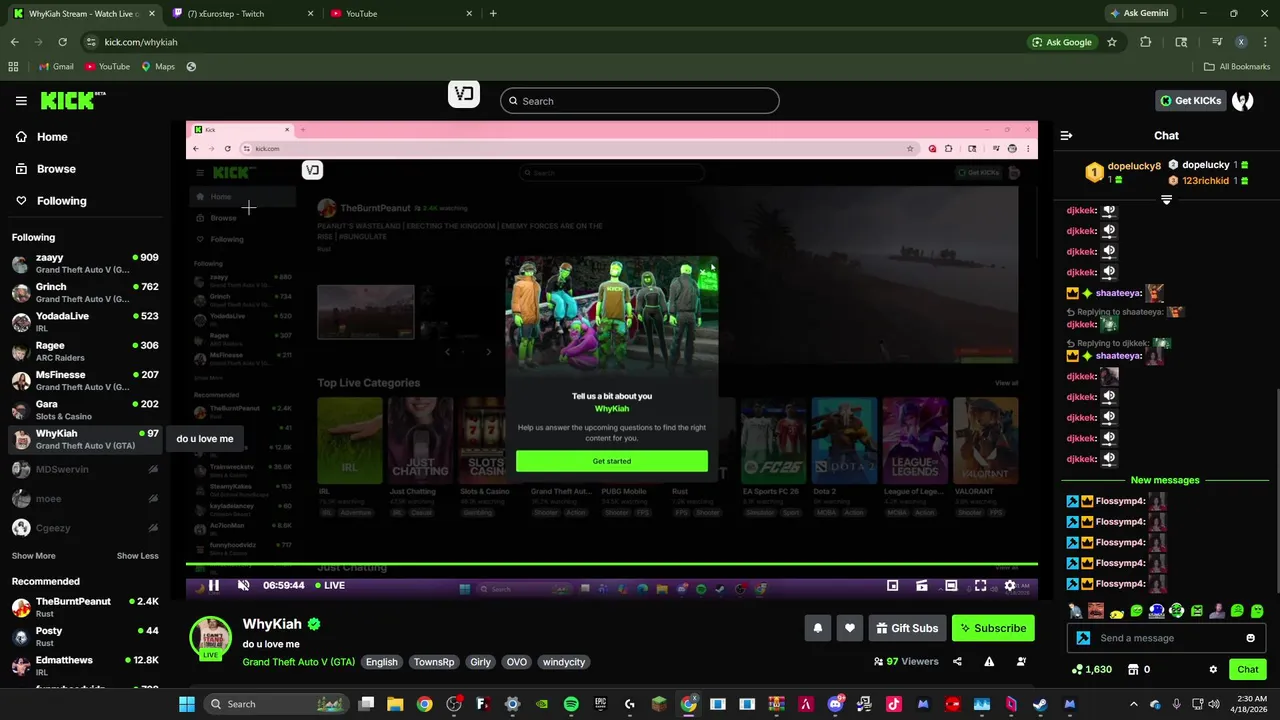The image size is (1280, 720).
Task: Collapse Following list with Show Less
Action: (x=137, y=556)
